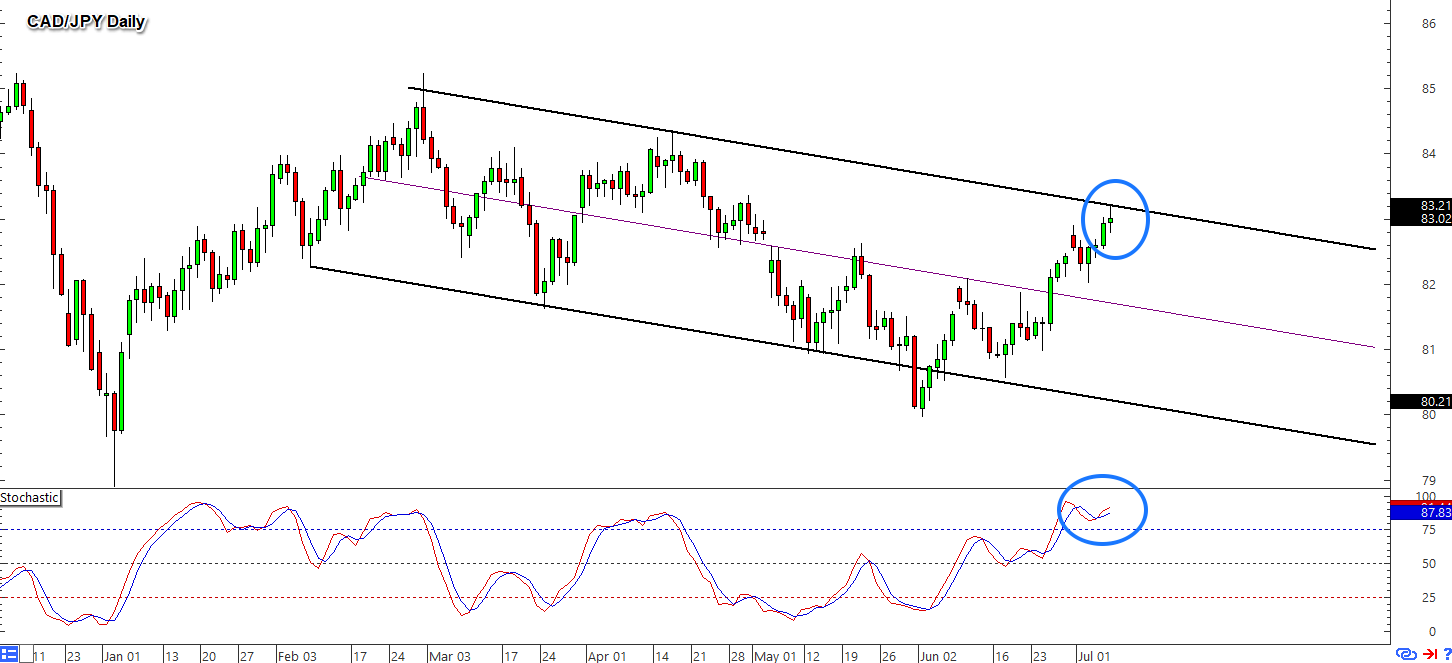This screenshot has height=663, width=1452.
Task: Click the 83.21 price label
Action: pyautogui.click(x=1436, y=205)
